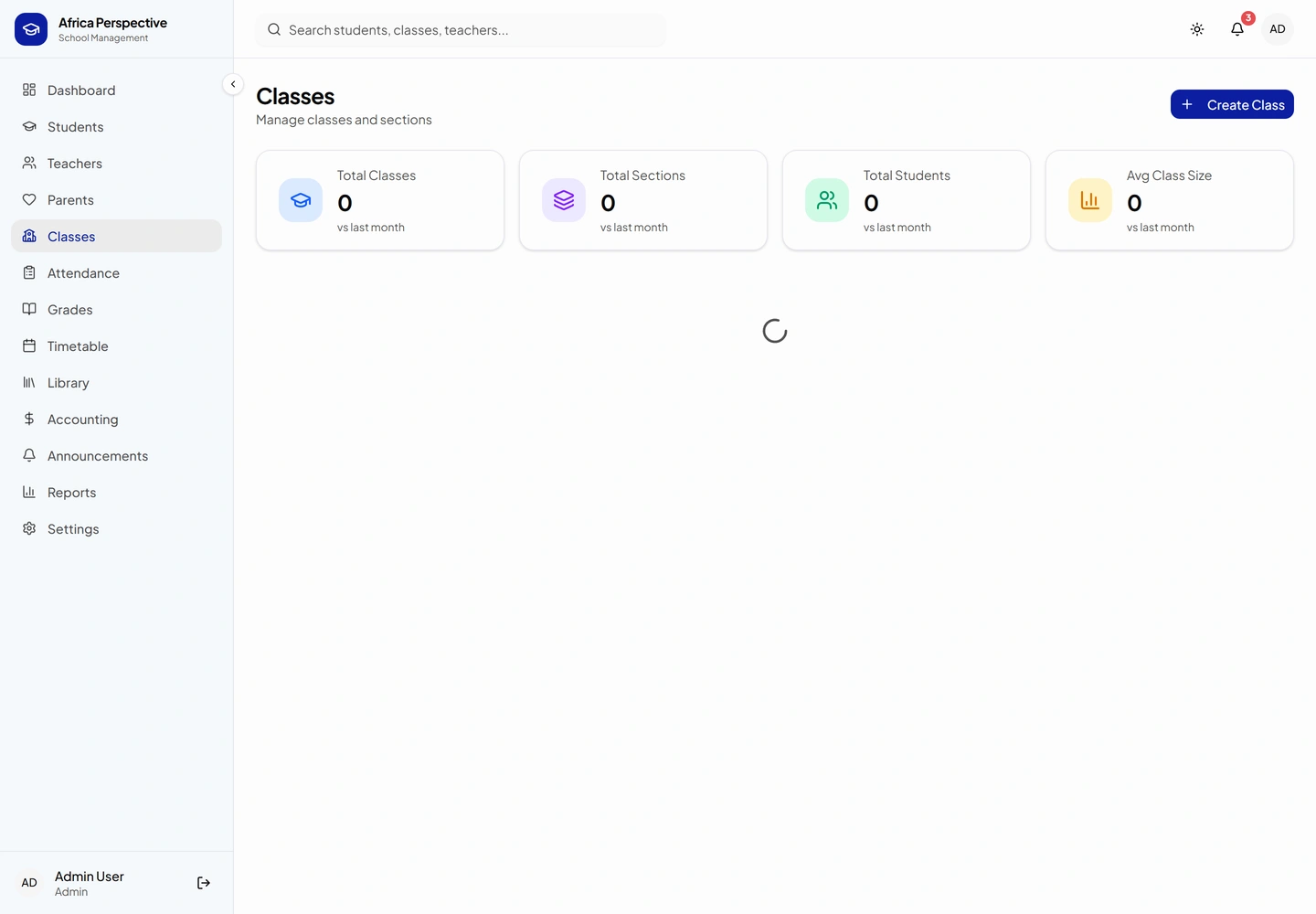Go to Students in the sidebar
Viewport: 1316px width, 914px height.
(x=116, y=126)
